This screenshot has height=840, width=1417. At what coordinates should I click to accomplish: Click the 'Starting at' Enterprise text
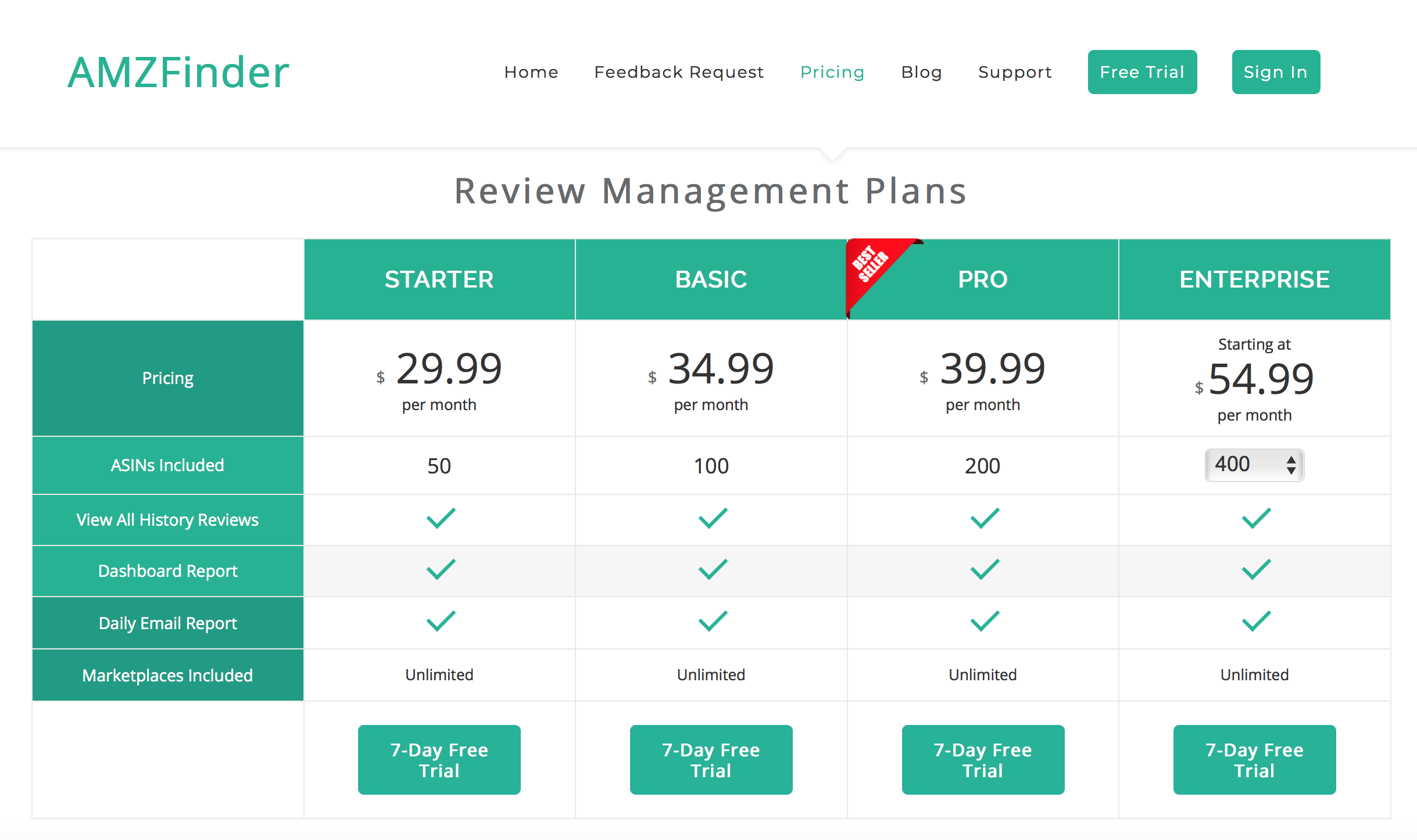click(x=1254, y=344)
